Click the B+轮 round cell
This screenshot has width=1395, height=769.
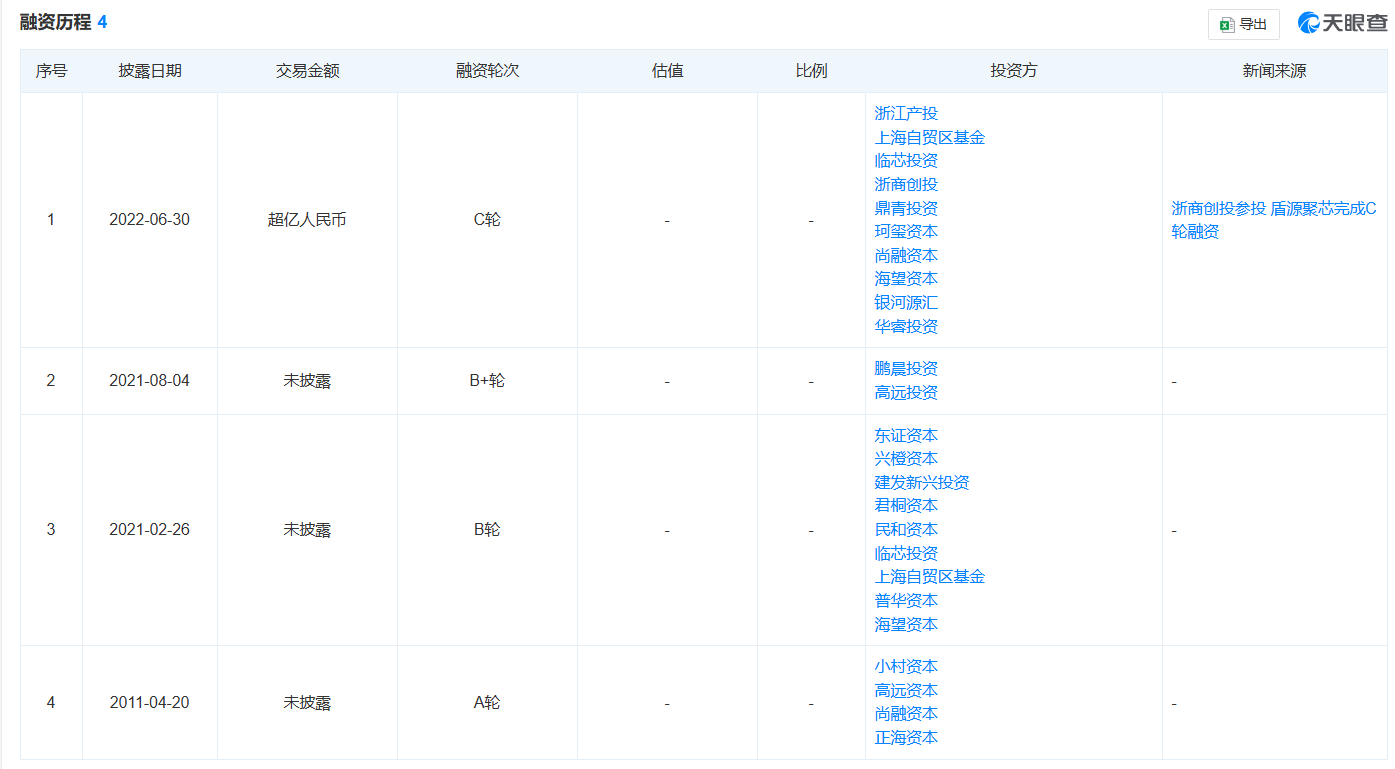pyautogui.click(x=487, y=381)
